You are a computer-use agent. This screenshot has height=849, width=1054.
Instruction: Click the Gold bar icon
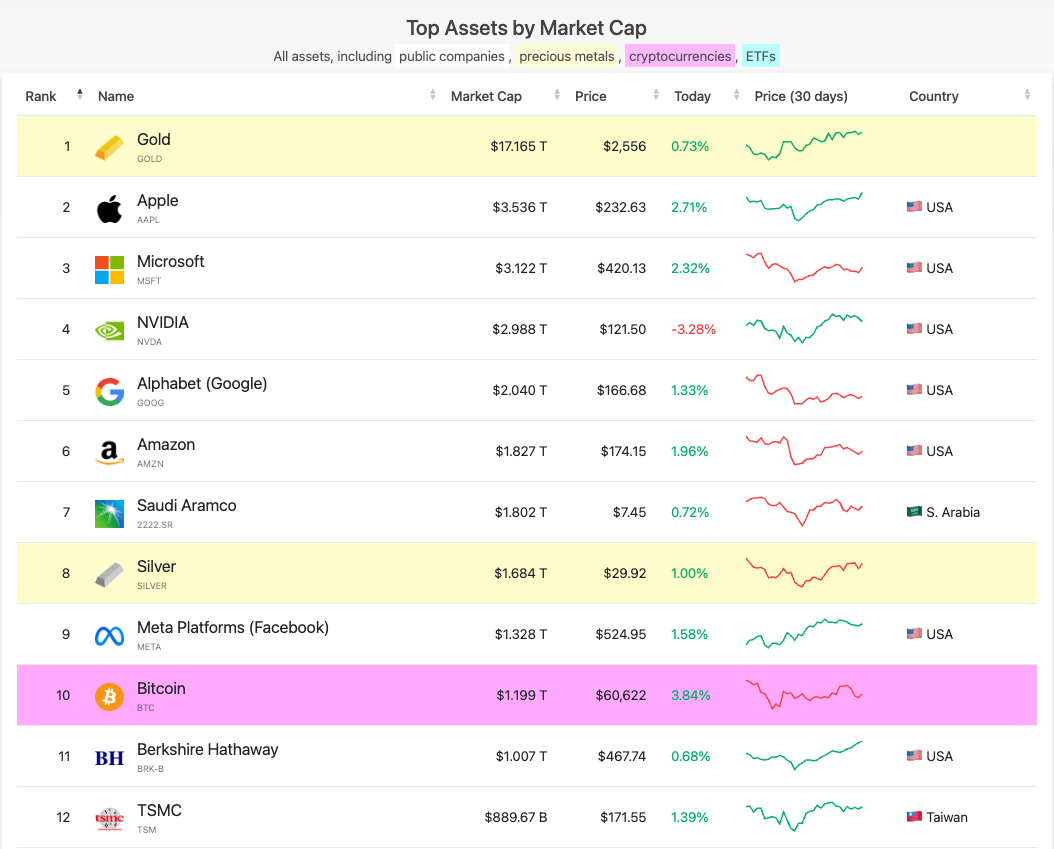tap(109, 147)
